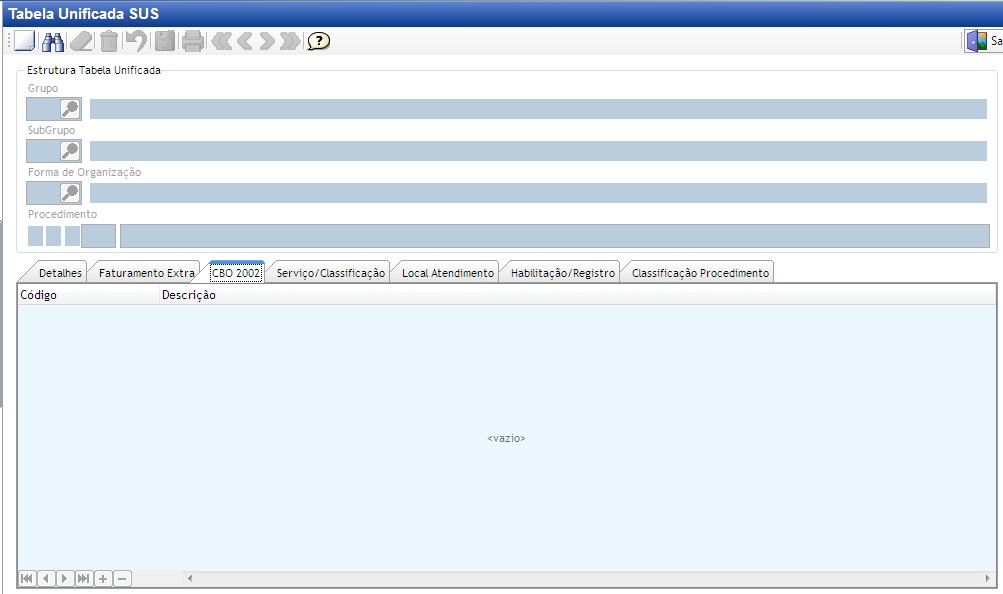
Task: Click the undo arrow icon
Action: coord(136,42)
